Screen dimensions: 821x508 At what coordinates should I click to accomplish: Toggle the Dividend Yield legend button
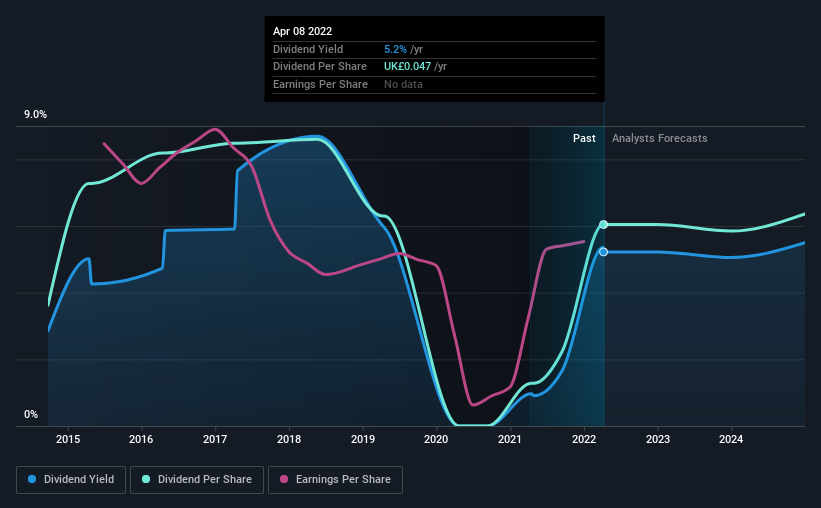pos(71,480)
